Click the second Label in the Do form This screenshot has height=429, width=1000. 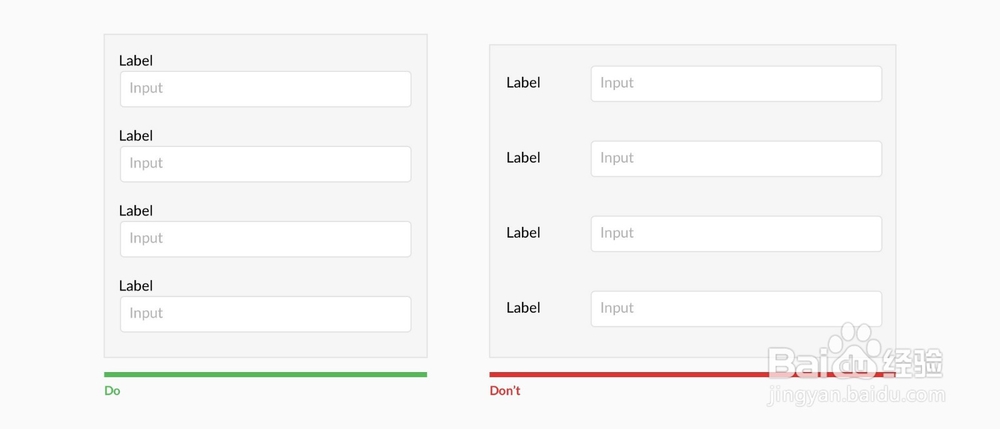(x=136, y=136)
